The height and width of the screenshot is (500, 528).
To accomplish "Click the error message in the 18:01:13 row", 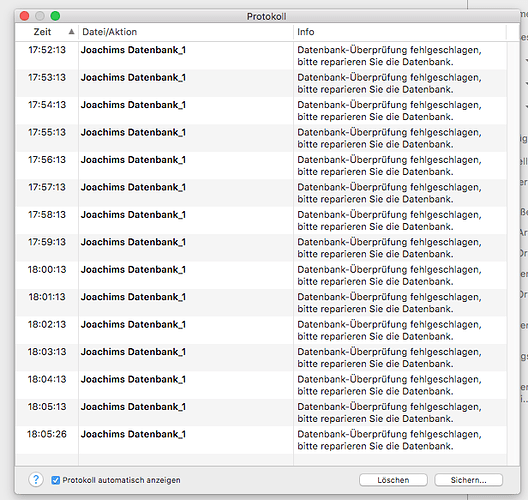I will click(389, 303).
